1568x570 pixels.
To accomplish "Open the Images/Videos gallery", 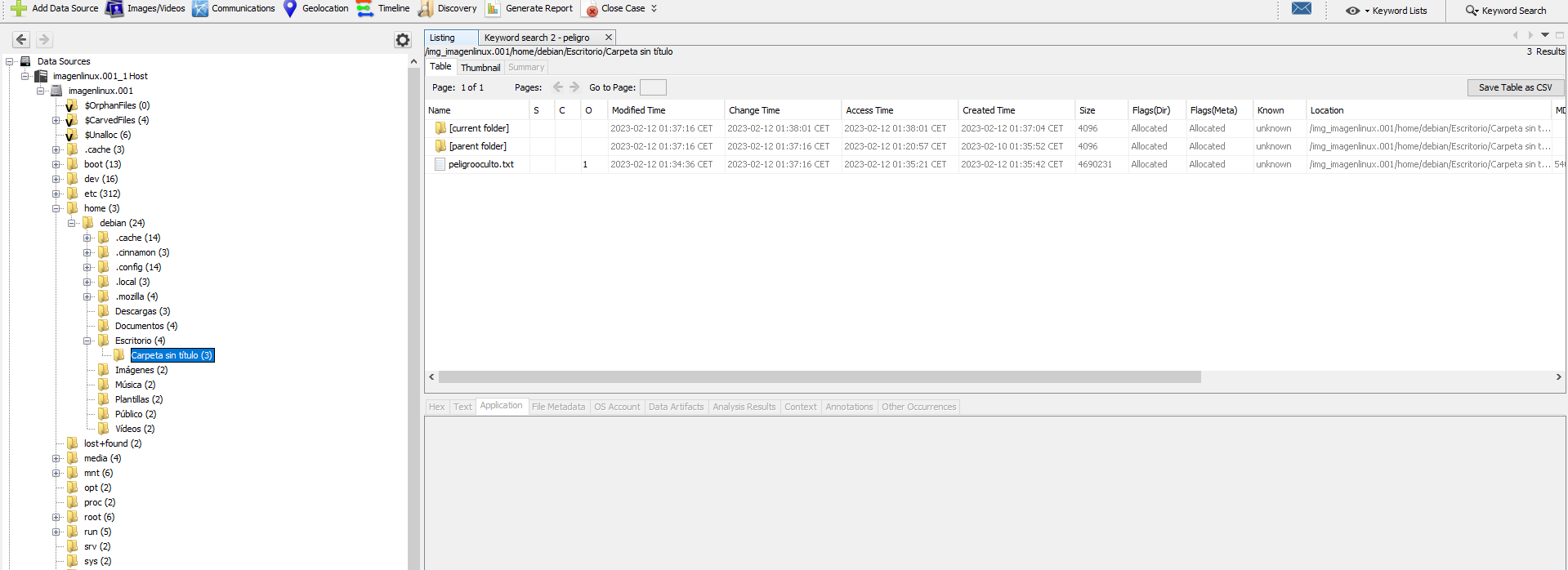I will [x=114, y=9].
